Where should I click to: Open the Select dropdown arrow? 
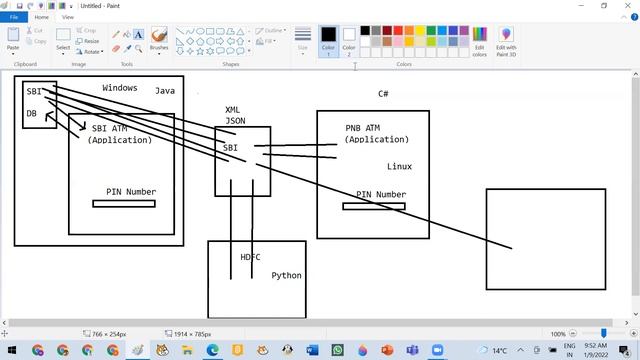[x=63, y=53]
